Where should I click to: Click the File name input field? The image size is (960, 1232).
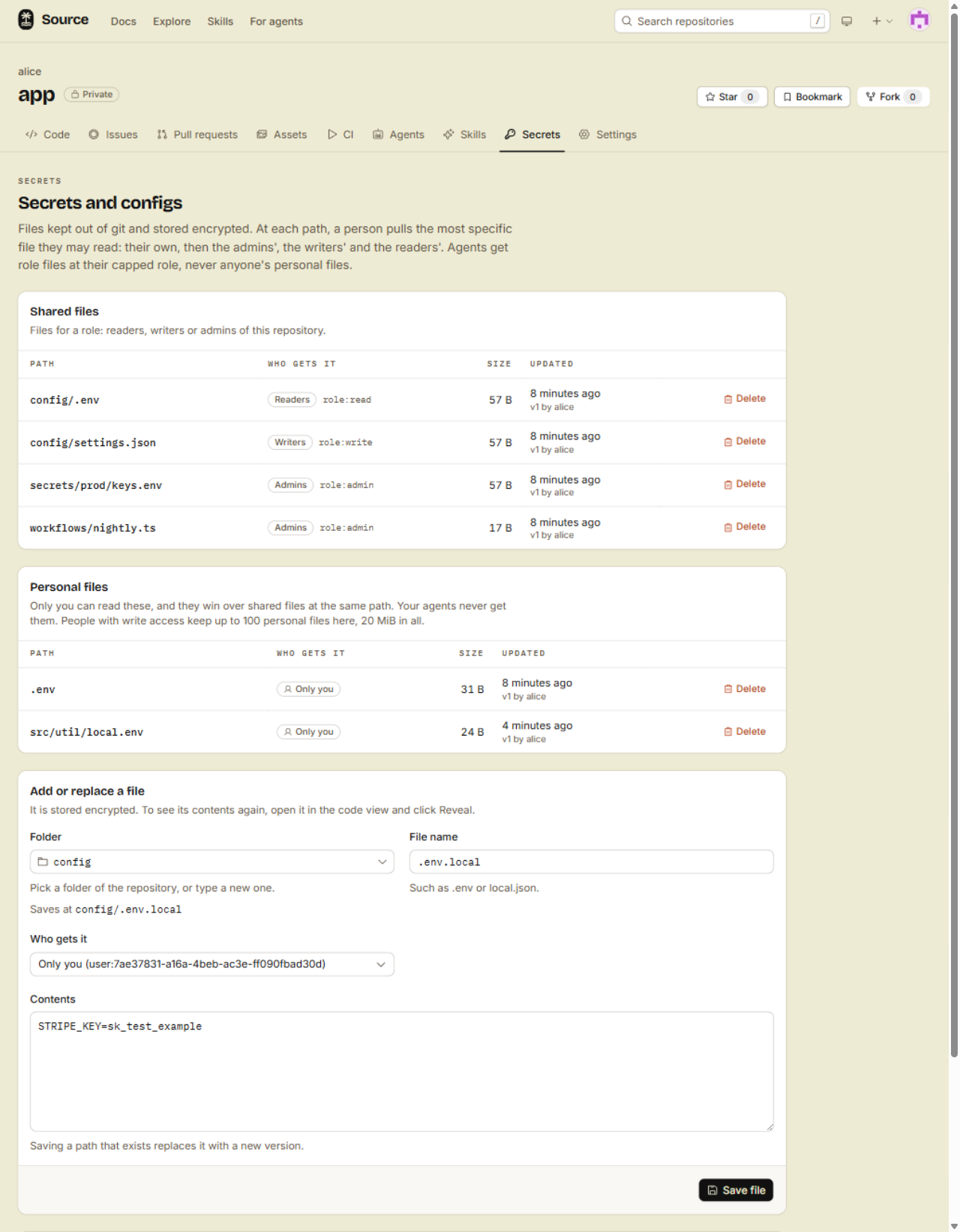tap(592, 862)
